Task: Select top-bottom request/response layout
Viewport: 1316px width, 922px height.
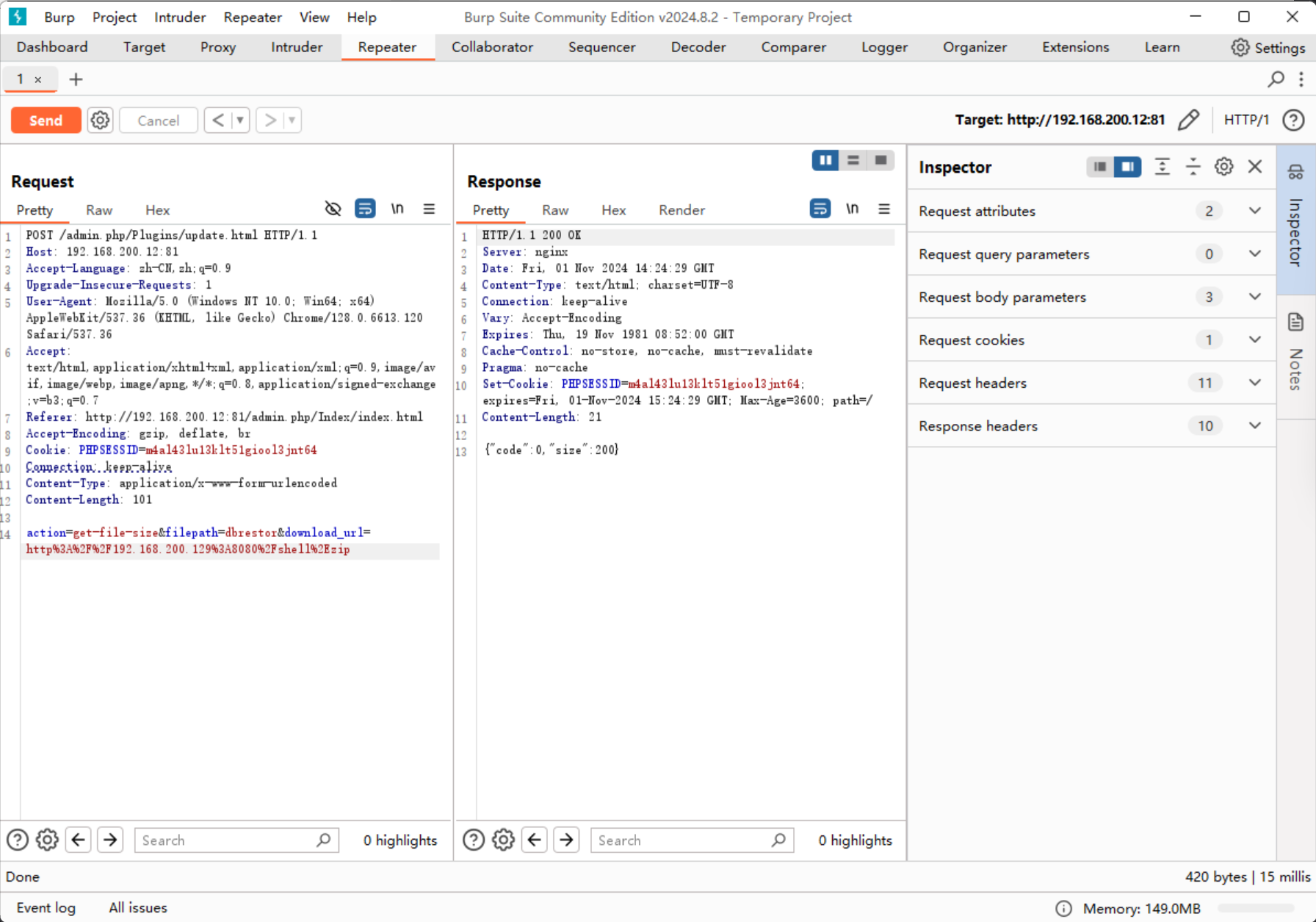Action: pyautogui.click(x=853, y=160)
